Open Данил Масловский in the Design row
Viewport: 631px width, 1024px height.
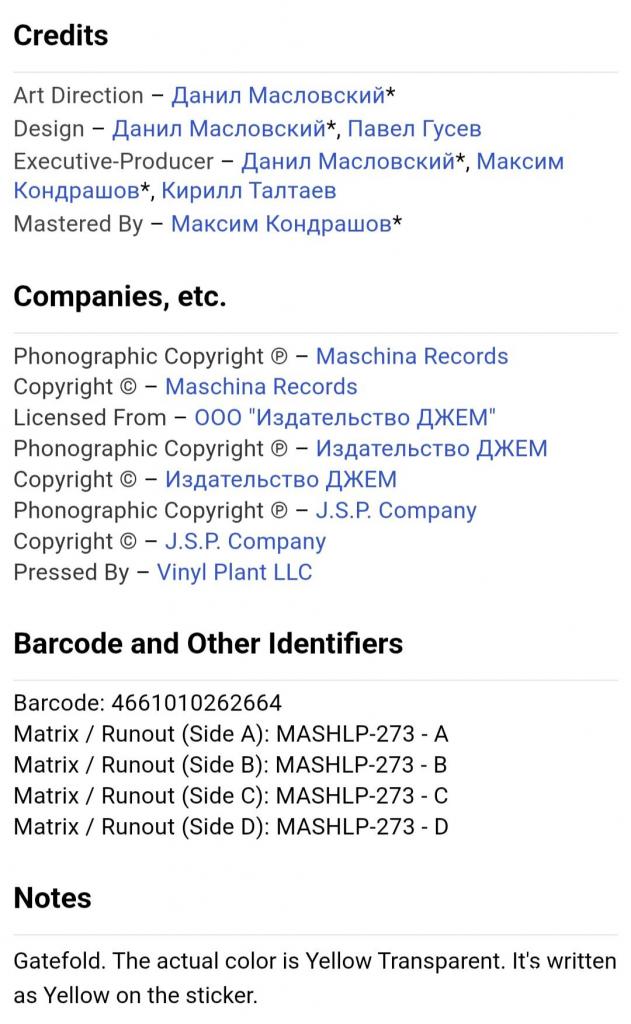219,129
